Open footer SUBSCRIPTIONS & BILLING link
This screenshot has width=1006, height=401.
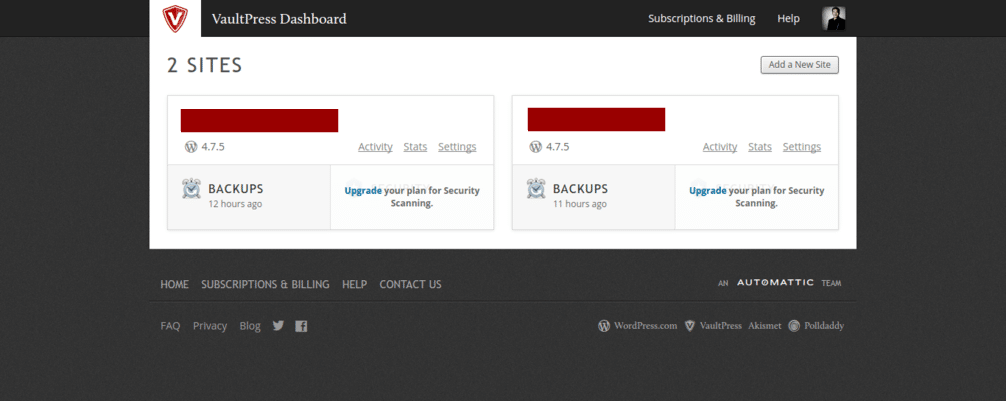265,284
